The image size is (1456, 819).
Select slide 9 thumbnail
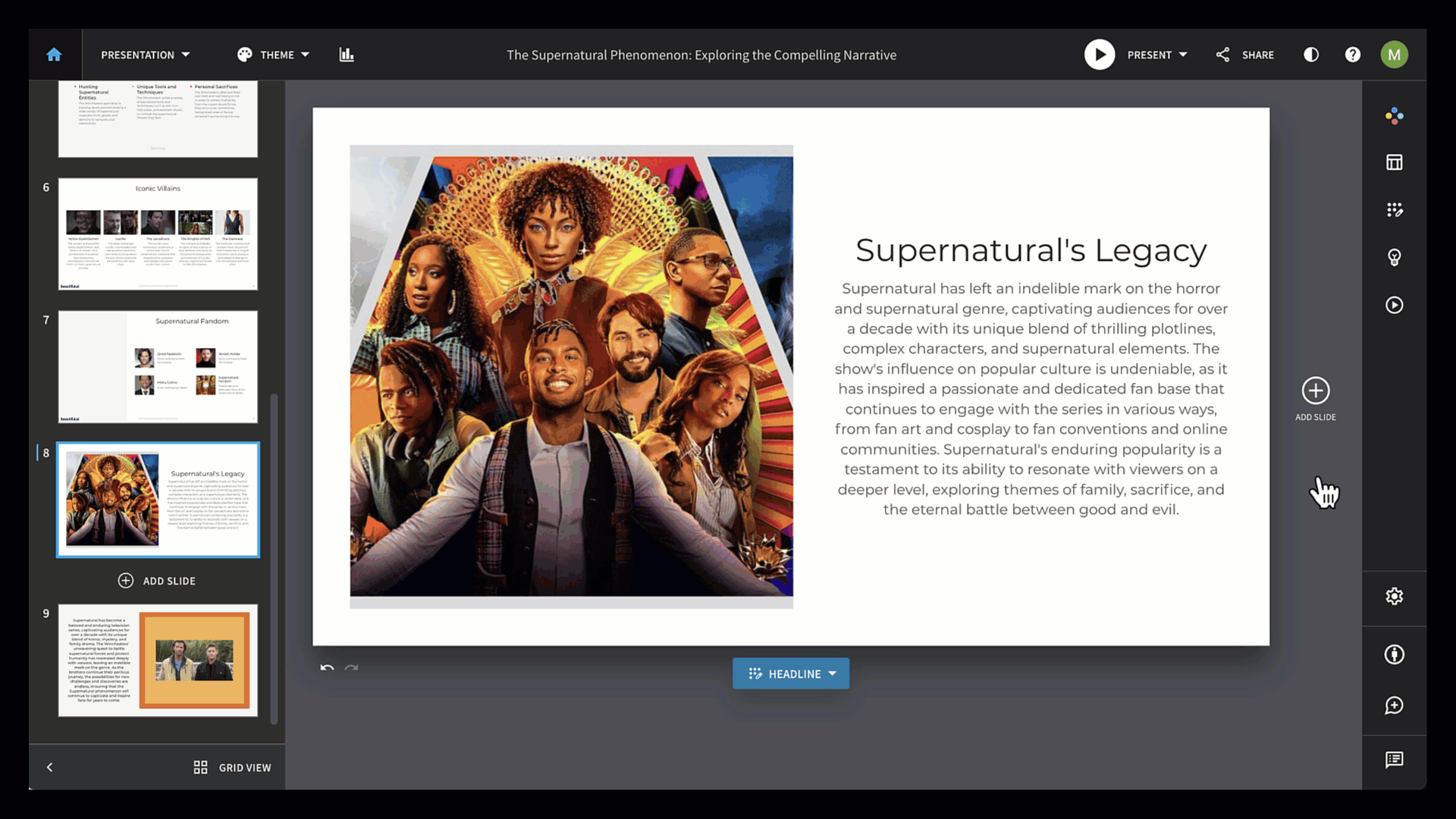pos(158,661)
